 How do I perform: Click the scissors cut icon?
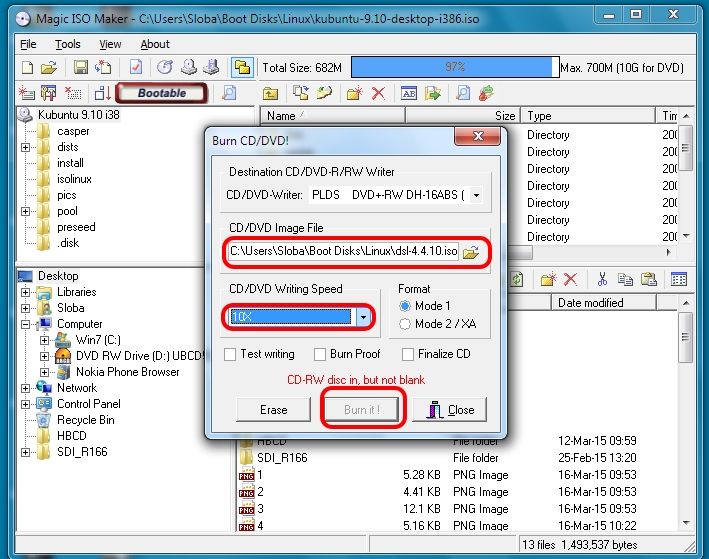(x=602, y=280)
